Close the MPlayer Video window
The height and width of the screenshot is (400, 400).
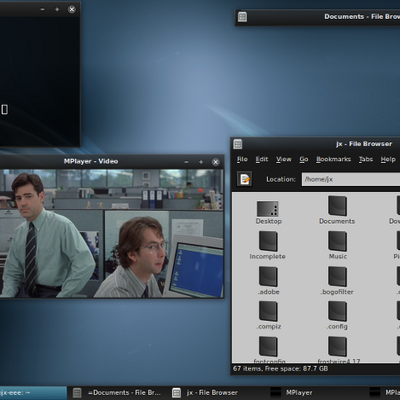coord(216,162)
